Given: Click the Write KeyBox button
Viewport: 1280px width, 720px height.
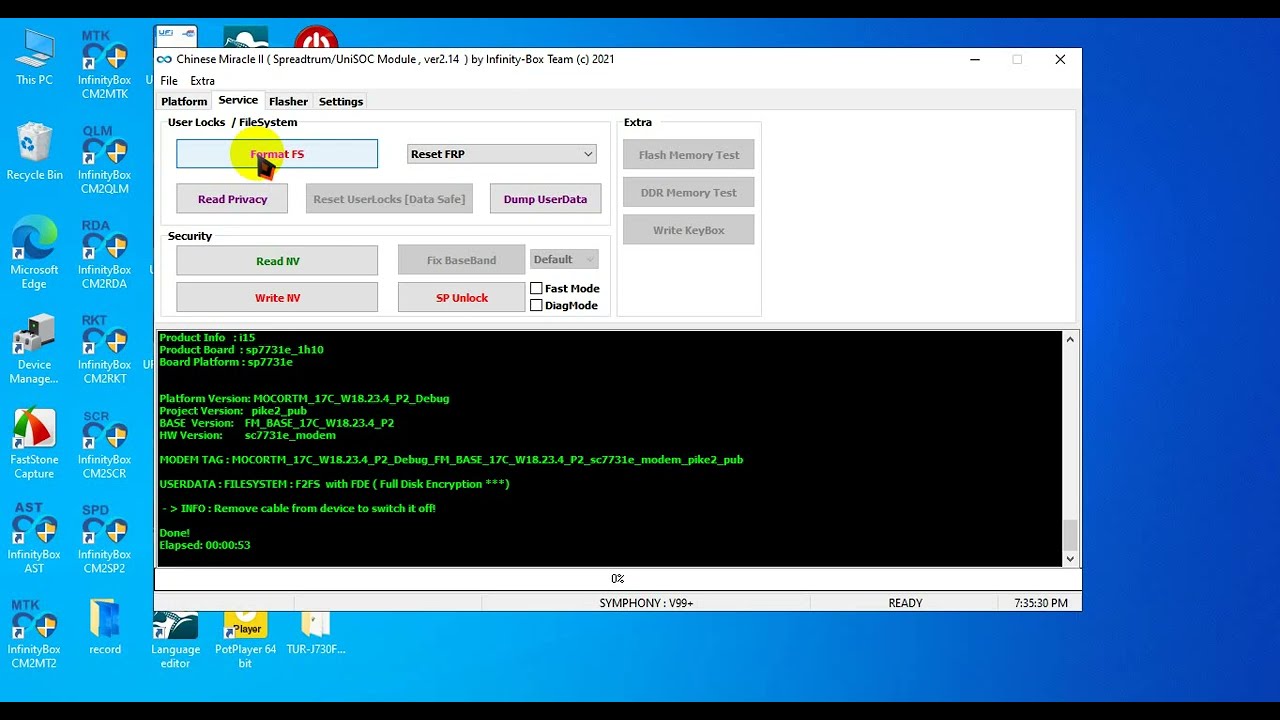Looking at the screenshot, I should pos(689,230).
